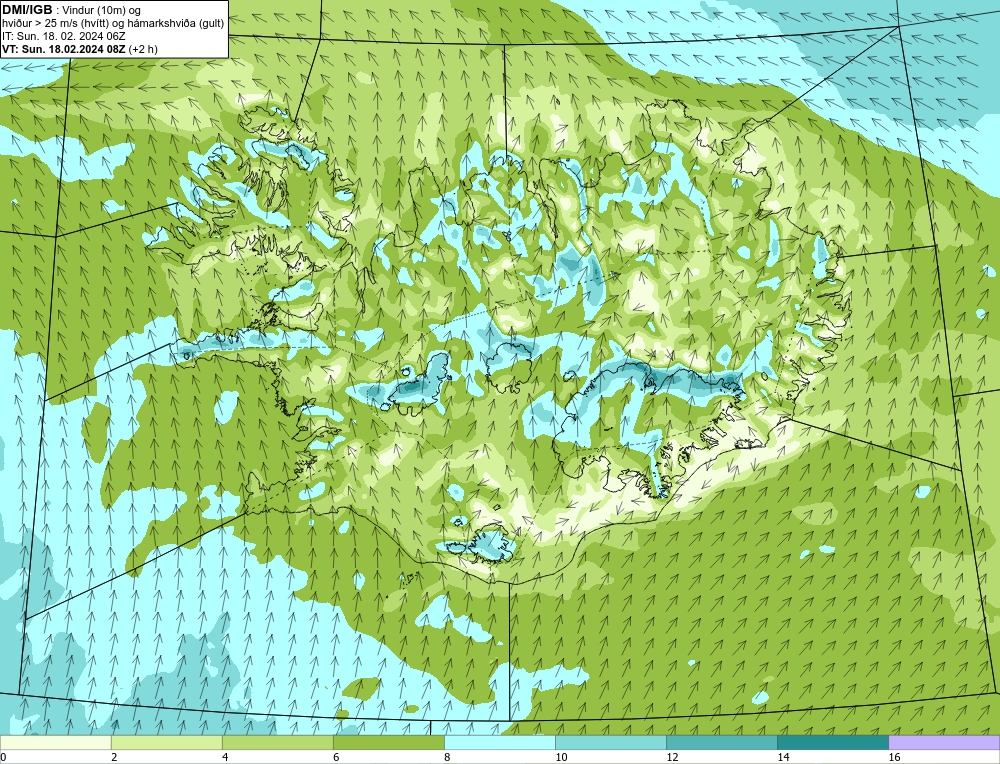Select the 10–12 m/s cyan legend swatch

coord(610,742)
